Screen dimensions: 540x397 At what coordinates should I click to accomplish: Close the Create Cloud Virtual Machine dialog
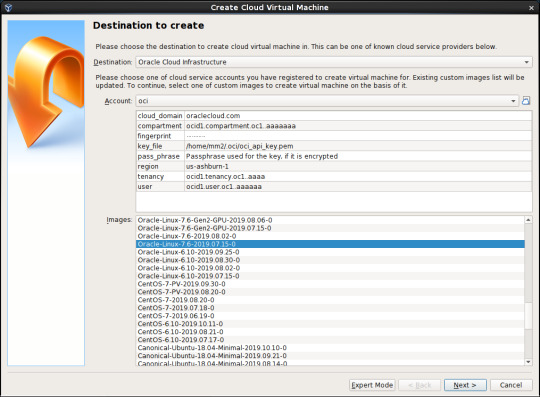point(531,8)
